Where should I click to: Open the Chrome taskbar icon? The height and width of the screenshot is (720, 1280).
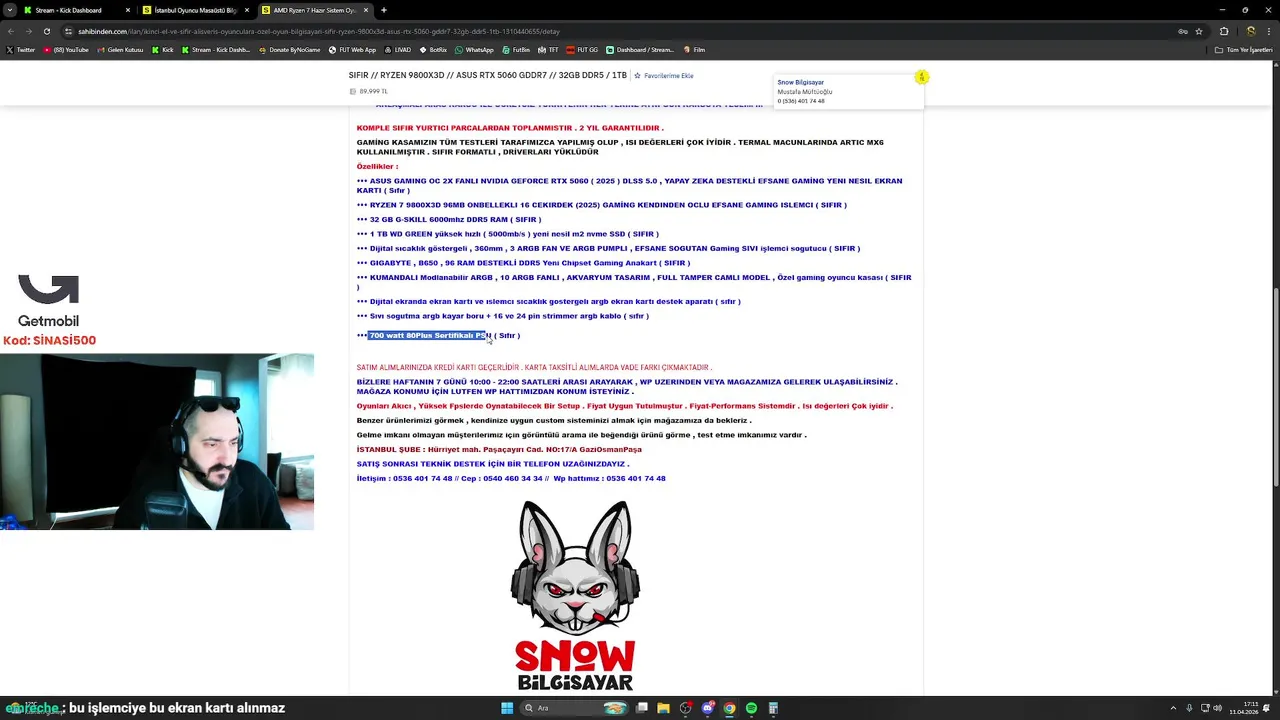tap(730, 708)
